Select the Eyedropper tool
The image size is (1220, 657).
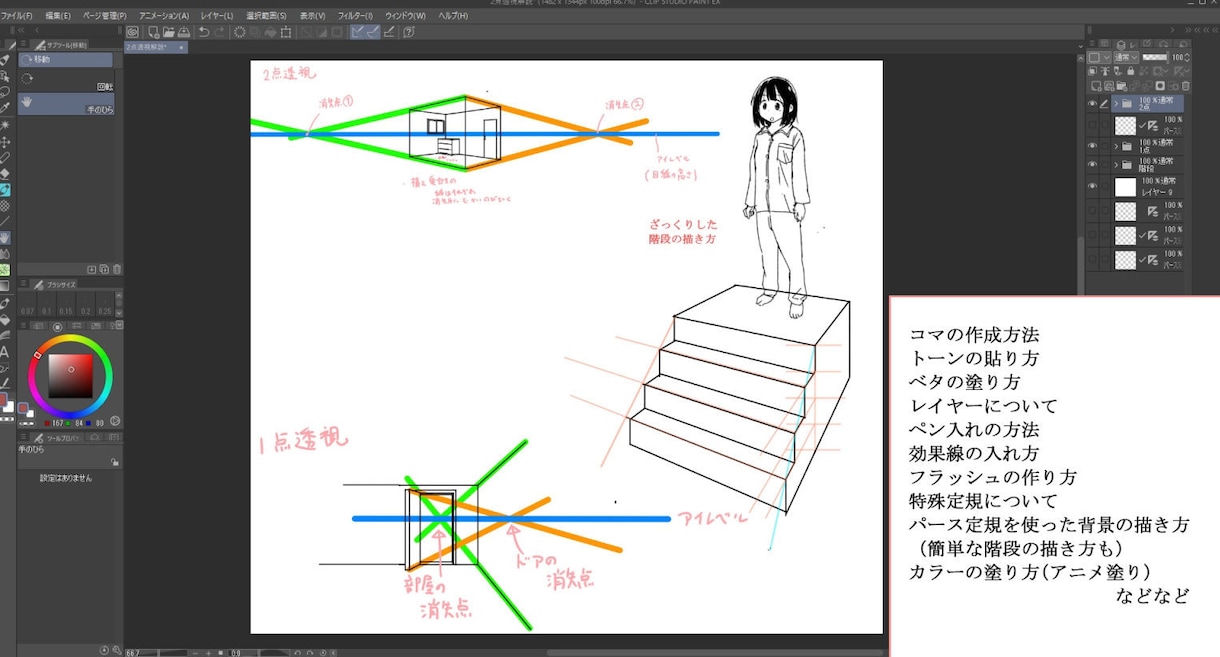5,107
